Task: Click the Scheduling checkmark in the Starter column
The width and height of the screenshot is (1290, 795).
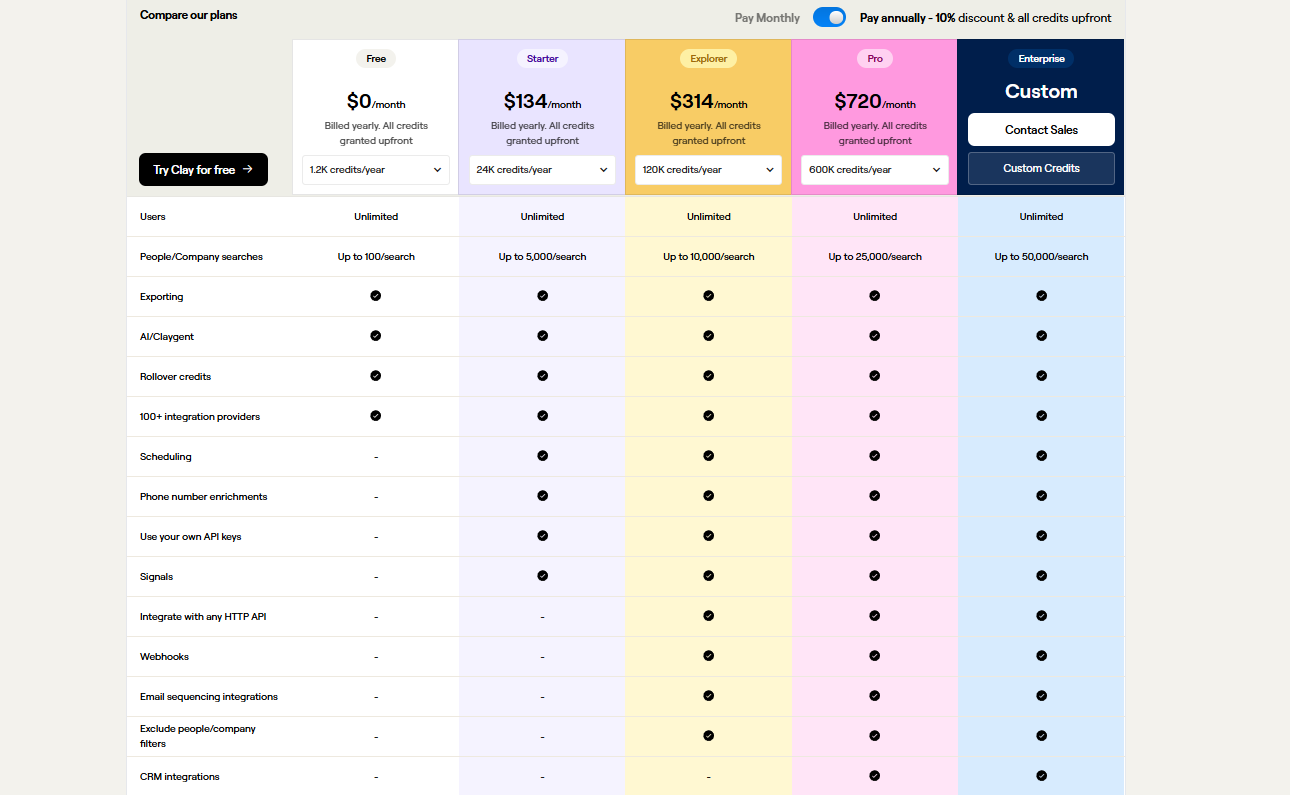Action: click(542, 456)
